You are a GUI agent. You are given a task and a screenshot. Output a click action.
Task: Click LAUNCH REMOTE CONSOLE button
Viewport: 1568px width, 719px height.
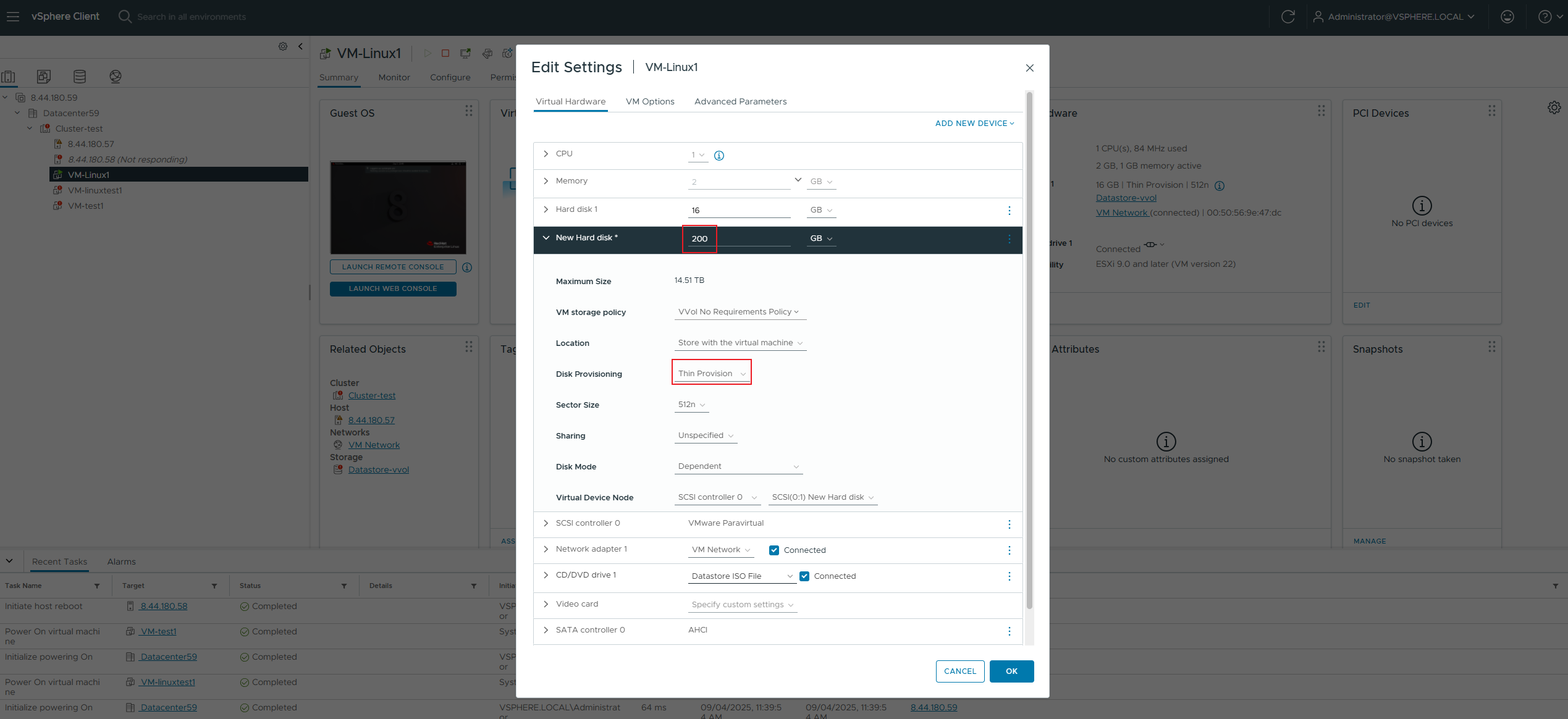(x=393, y=267)
